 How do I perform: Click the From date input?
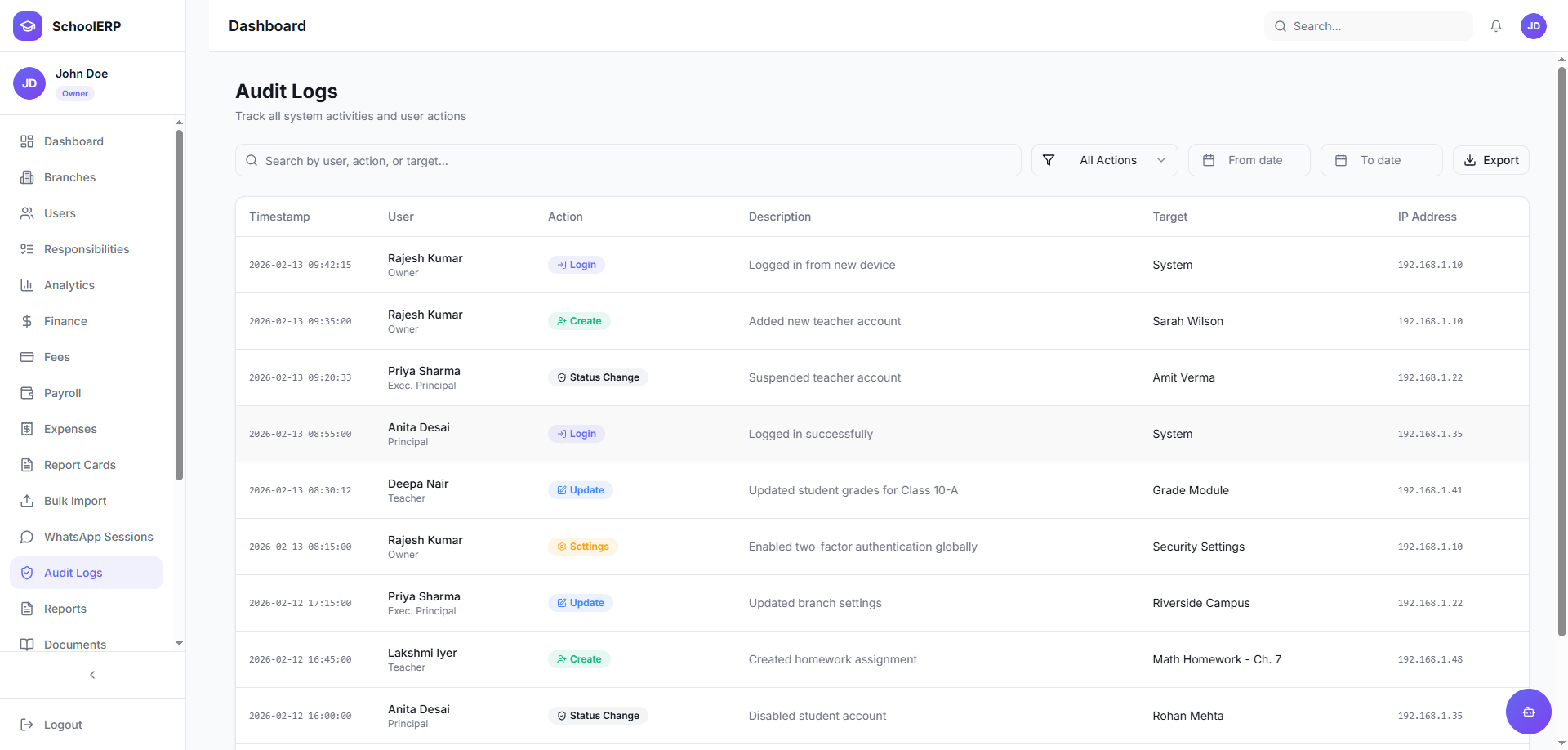pos(1249,160)
